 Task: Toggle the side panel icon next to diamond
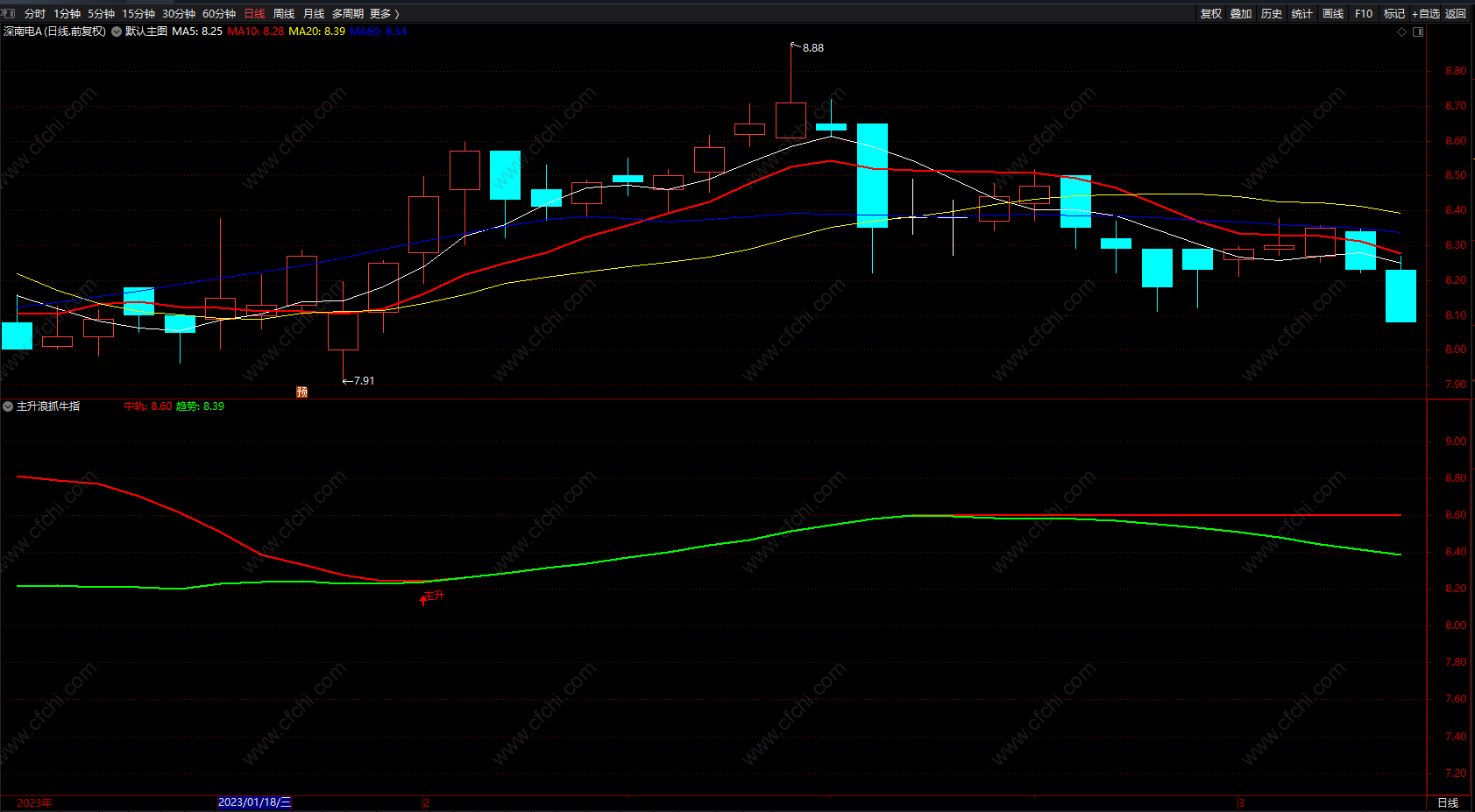pos(1418,32)
